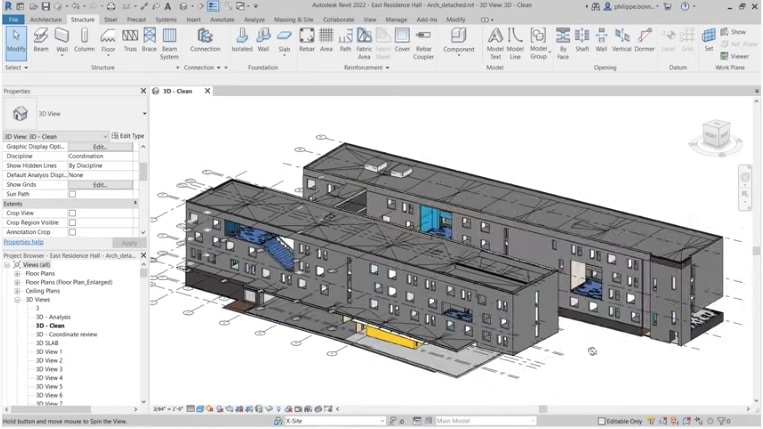Image resolution: width=763 pixels, height=429 pixels.
Task: Select the Path reinforcement tool
Action: pyautogui.click(x=345, y=40)
